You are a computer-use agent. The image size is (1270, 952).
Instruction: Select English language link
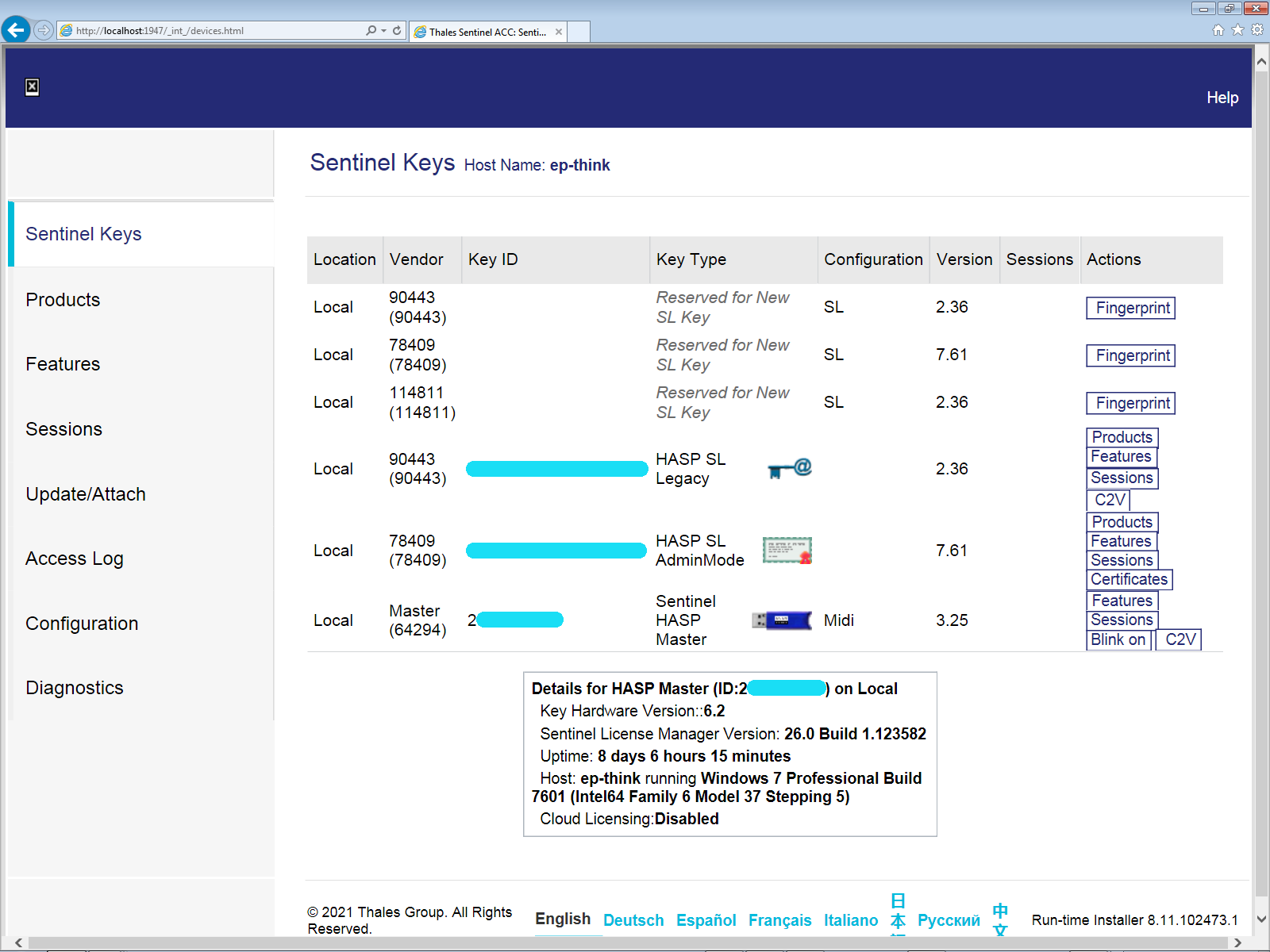563,919
